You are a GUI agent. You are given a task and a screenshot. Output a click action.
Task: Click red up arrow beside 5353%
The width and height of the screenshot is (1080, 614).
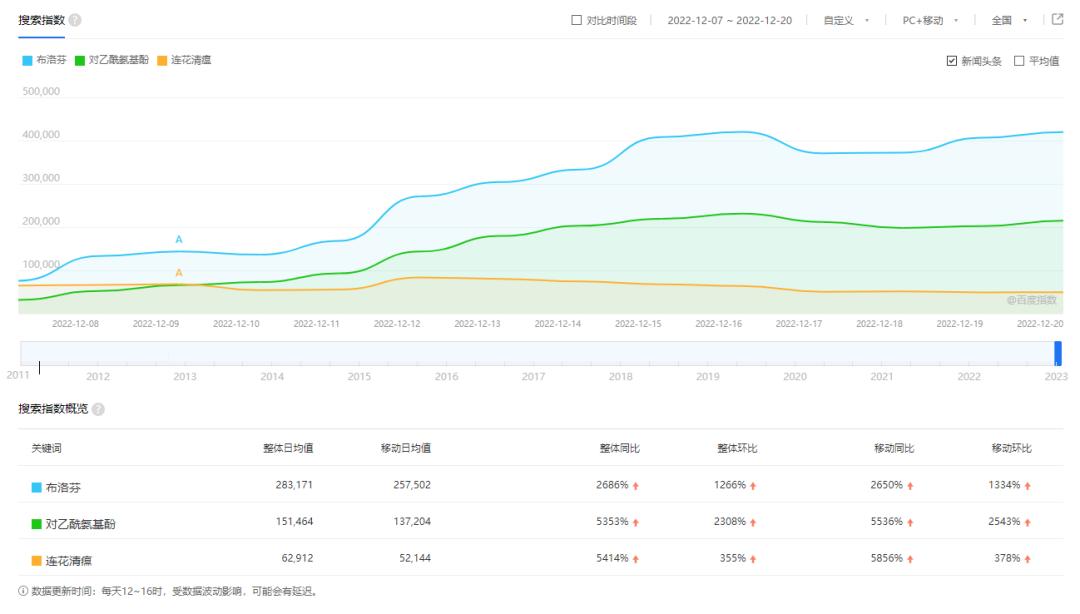click(x=636, y=522)
